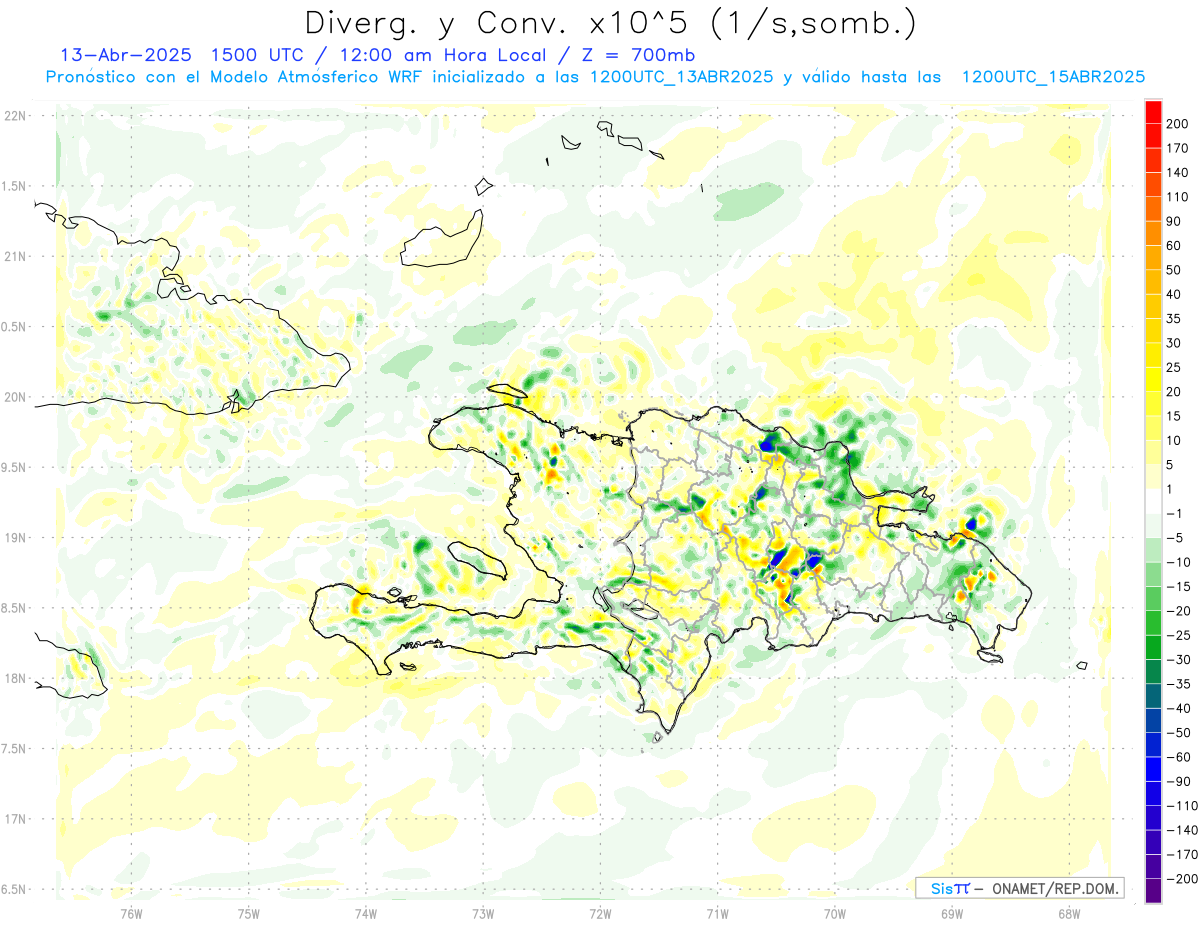Click the '110' positive color scale value
The image size is (1200, 927).
point(1179,197)
